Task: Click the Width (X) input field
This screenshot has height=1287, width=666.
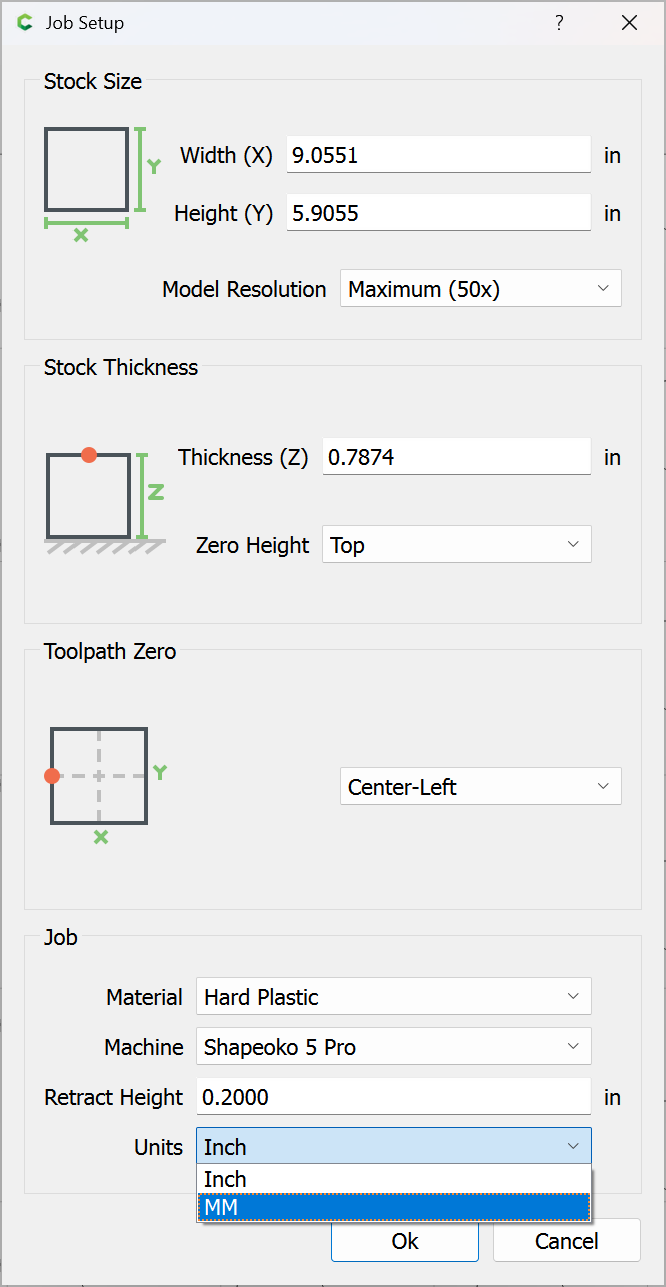Action: click(x=438, y=155)
